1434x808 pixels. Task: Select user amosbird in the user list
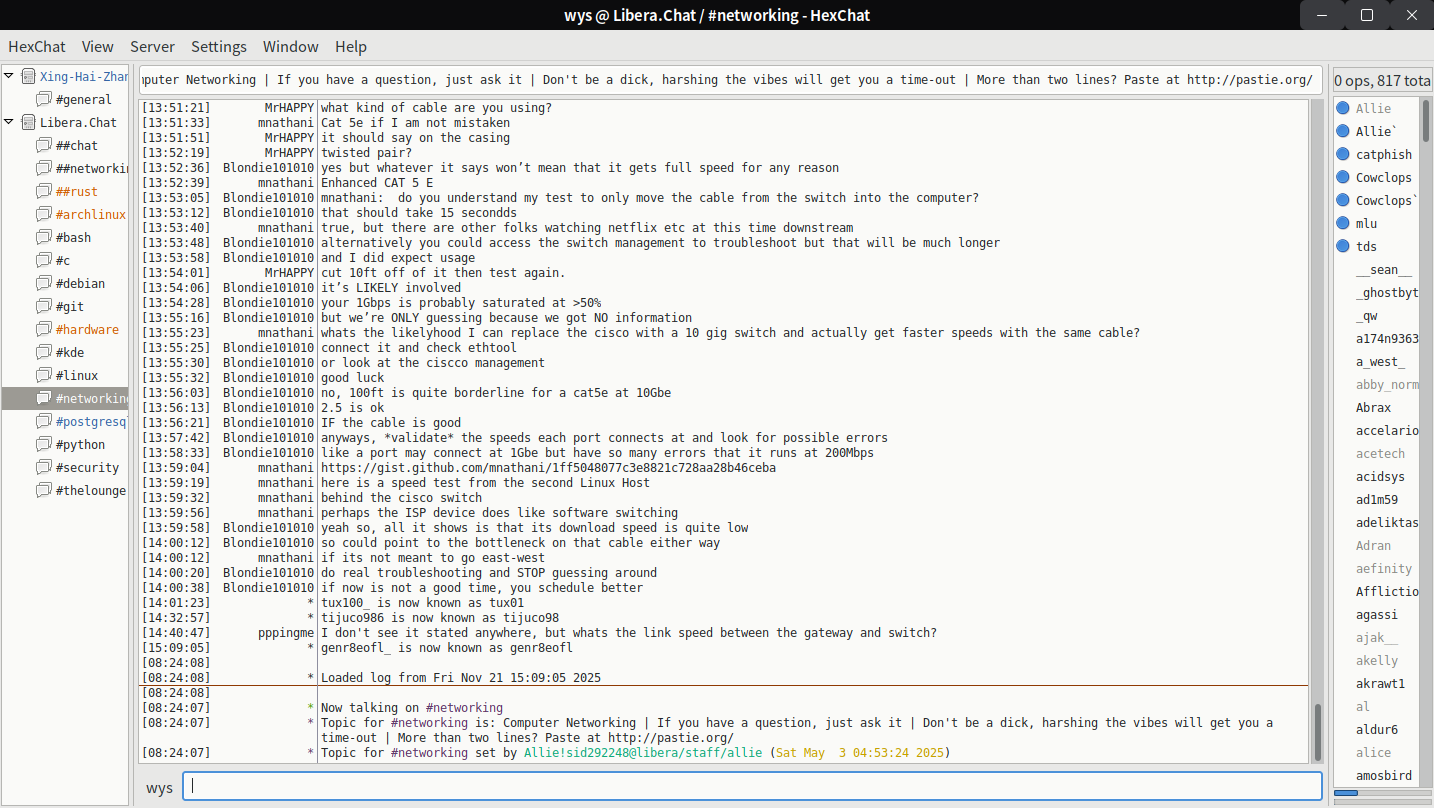[1384, 775]
